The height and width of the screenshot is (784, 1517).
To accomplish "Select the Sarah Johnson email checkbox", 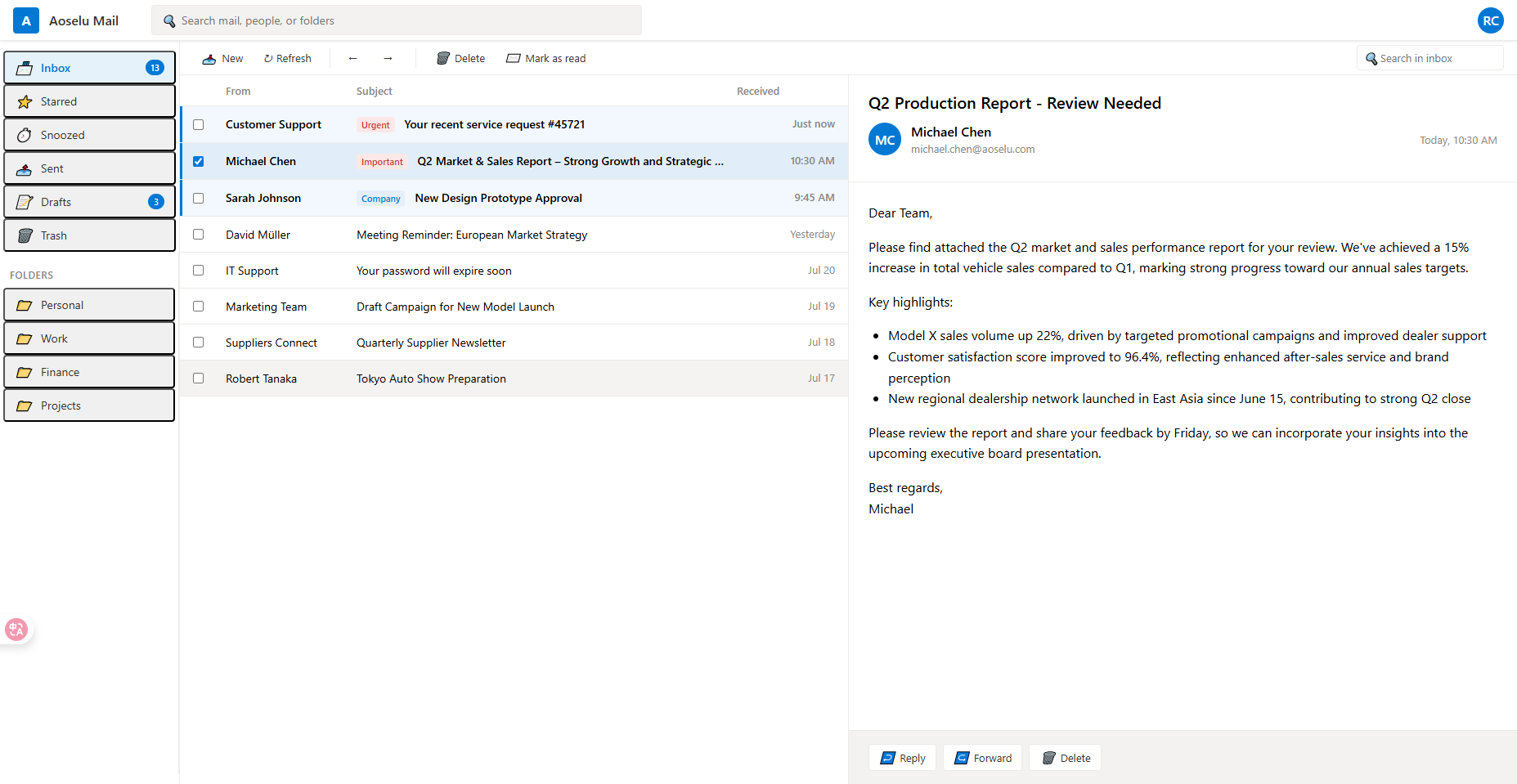I will coord(199,199).
